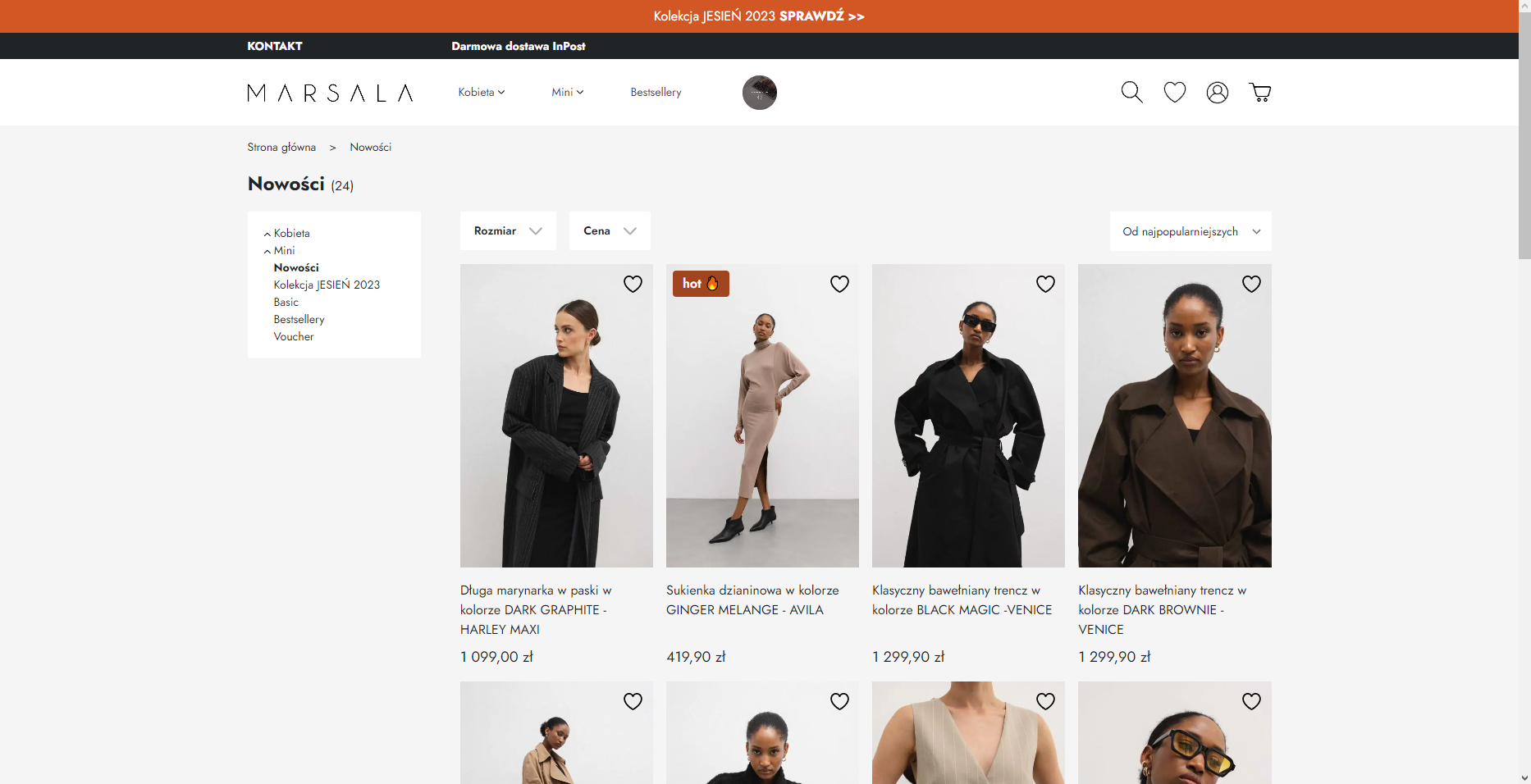Viewport: 1531px width, 784px height.
Task: Expand the Kobieta navigation dropdown
Action: point(482,92)
